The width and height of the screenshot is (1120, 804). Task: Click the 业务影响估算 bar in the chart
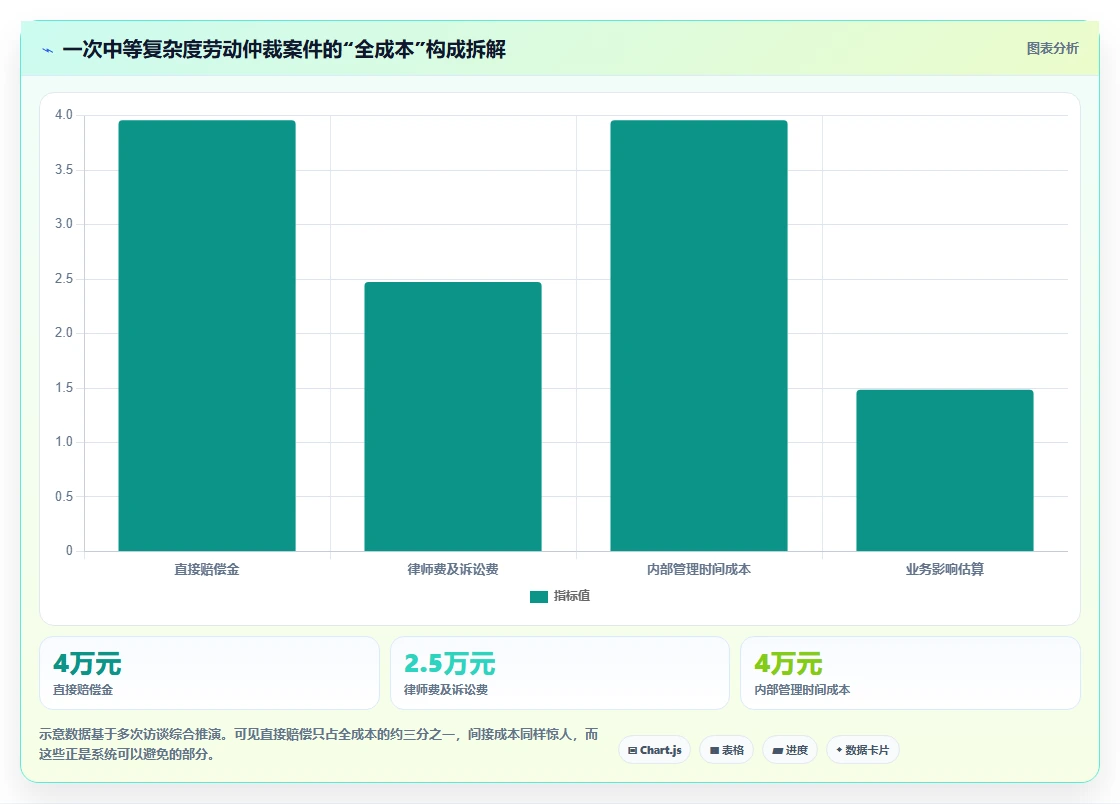(x=945, y=471)
